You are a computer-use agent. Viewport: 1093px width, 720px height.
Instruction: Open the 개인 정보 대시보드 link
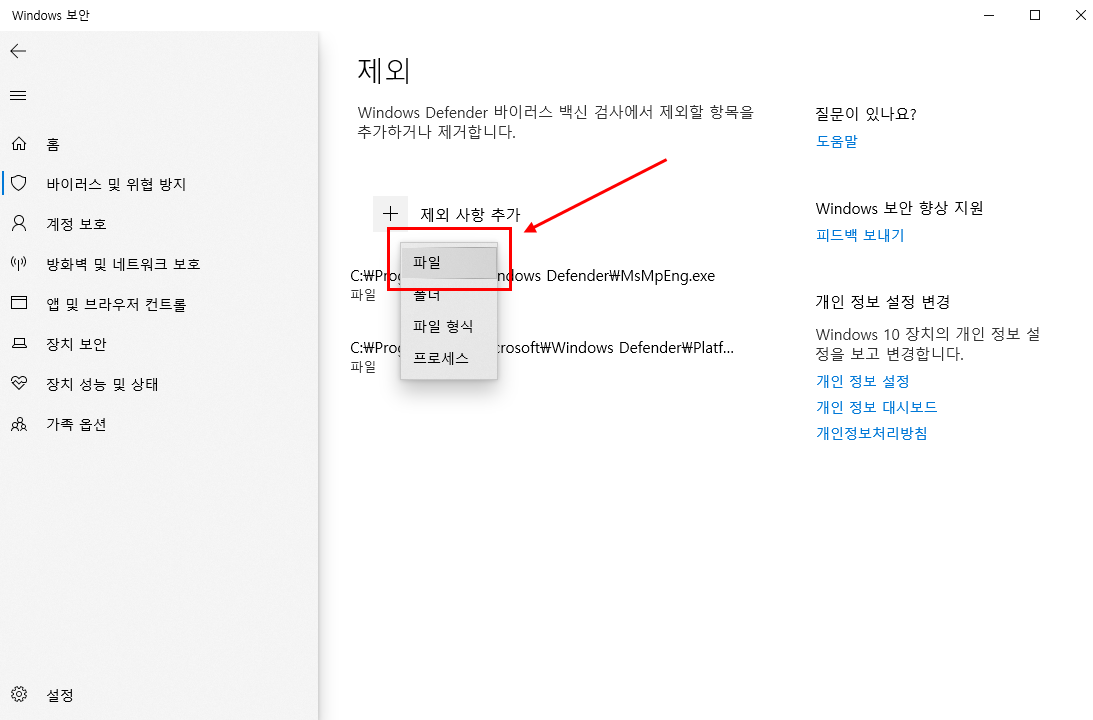pyautogui.click(x=877, y=407)
